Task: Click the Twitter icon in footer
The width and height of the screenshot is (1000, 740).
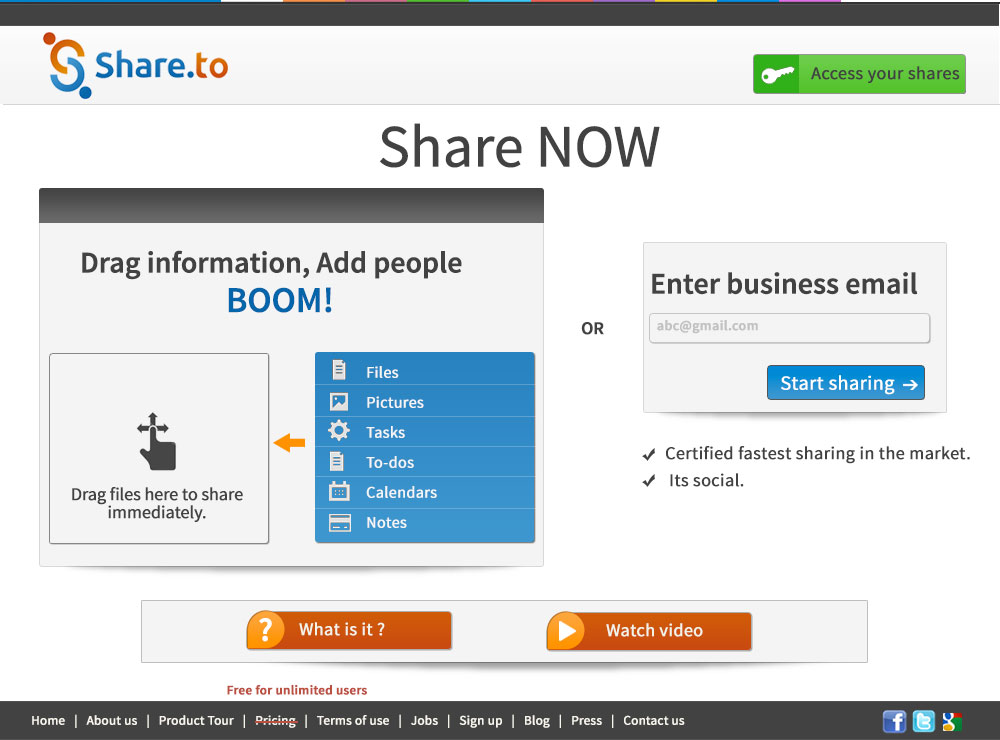Action: pos(923,721)
